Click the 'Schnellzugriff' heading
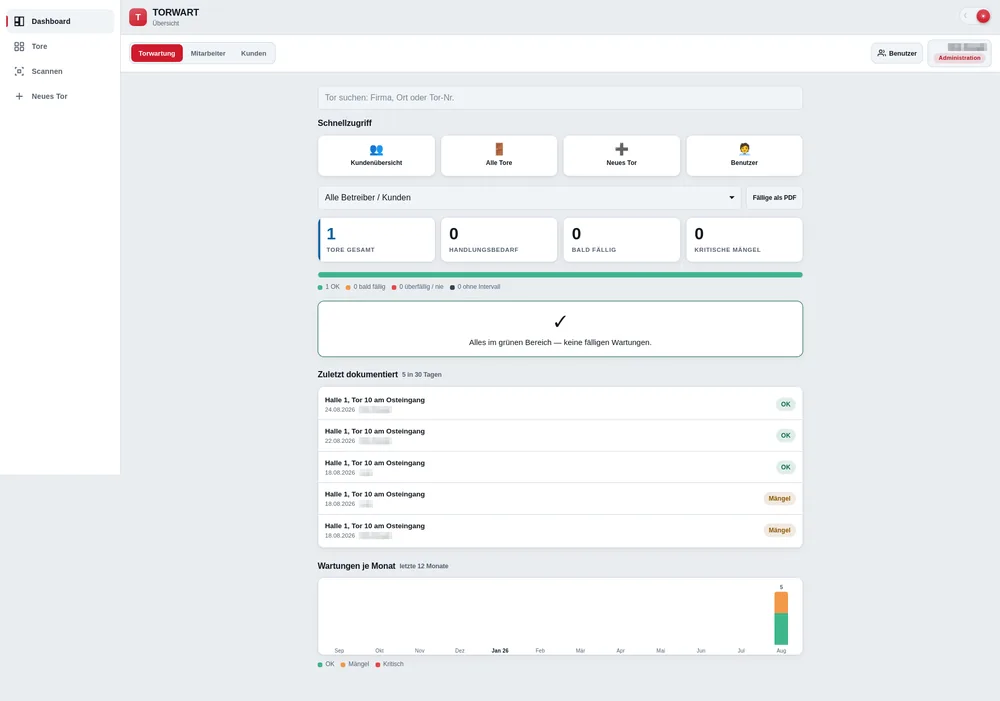Viewport: 1000px width, 701px height. coord(344,123)
